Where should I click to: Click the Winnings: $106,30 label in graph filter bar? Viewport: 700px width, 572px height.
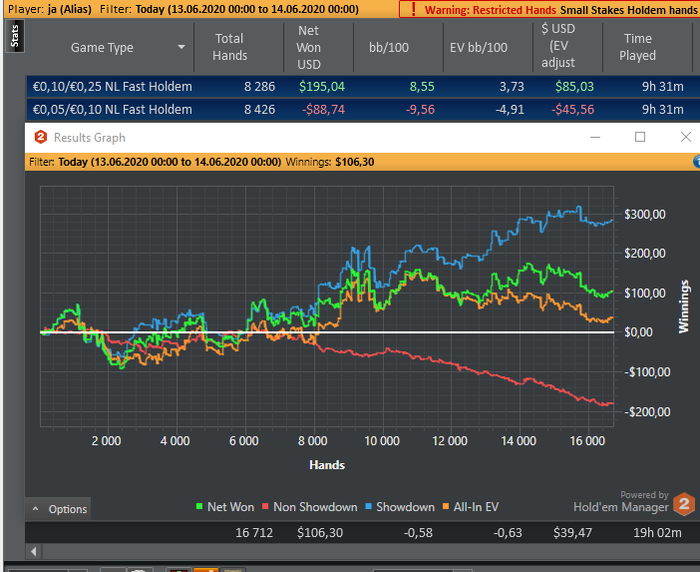click(330, 162)
